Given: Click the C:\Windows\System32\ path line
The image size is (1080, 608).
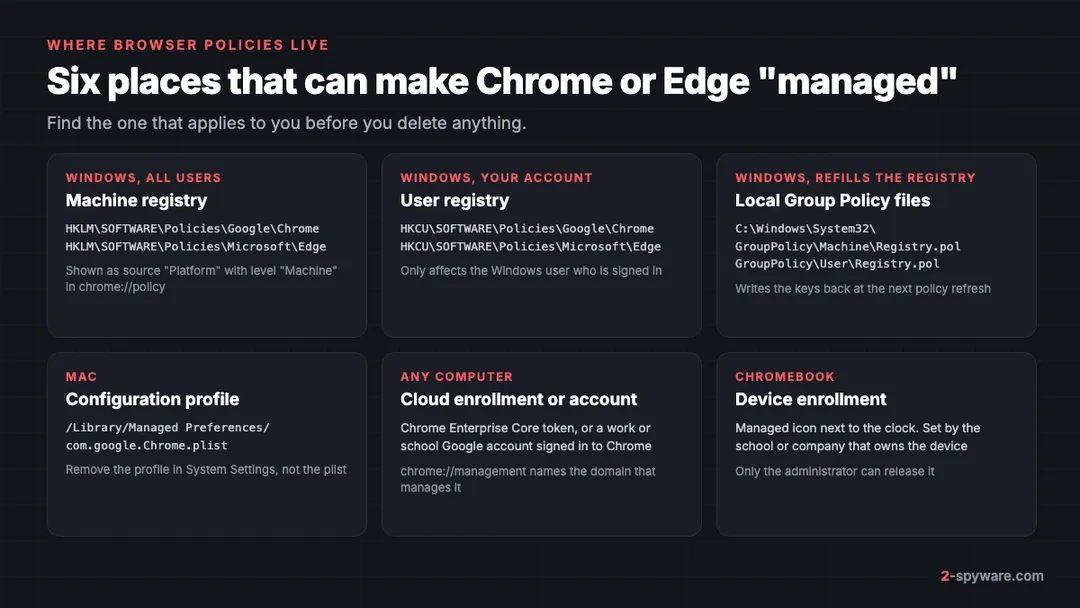Looking at the screenshot, I should pyautogui.click(x=805, y=229).
